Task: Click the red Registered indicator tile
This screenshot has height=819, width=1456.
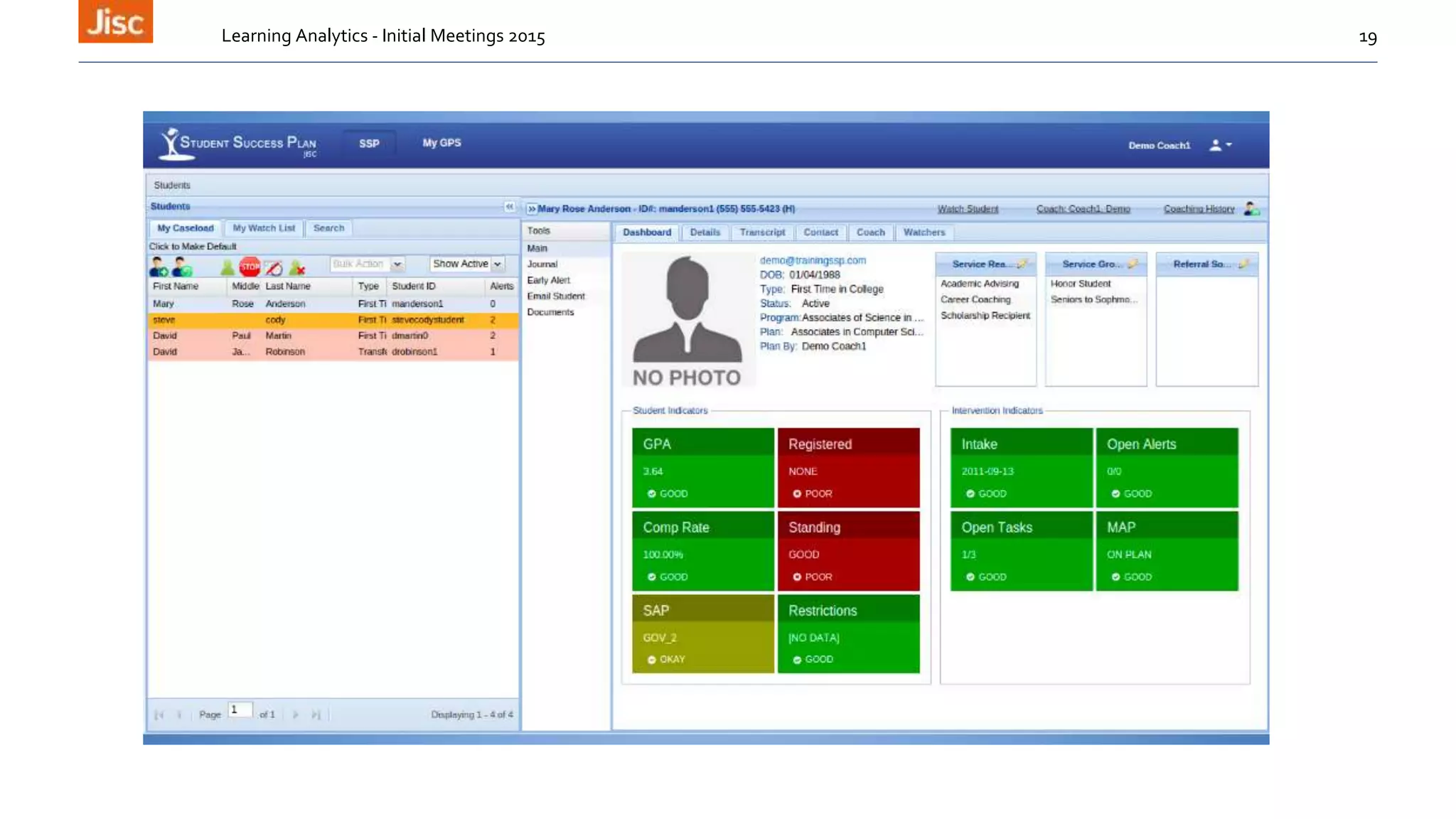Action: click(x=848, y=468)
